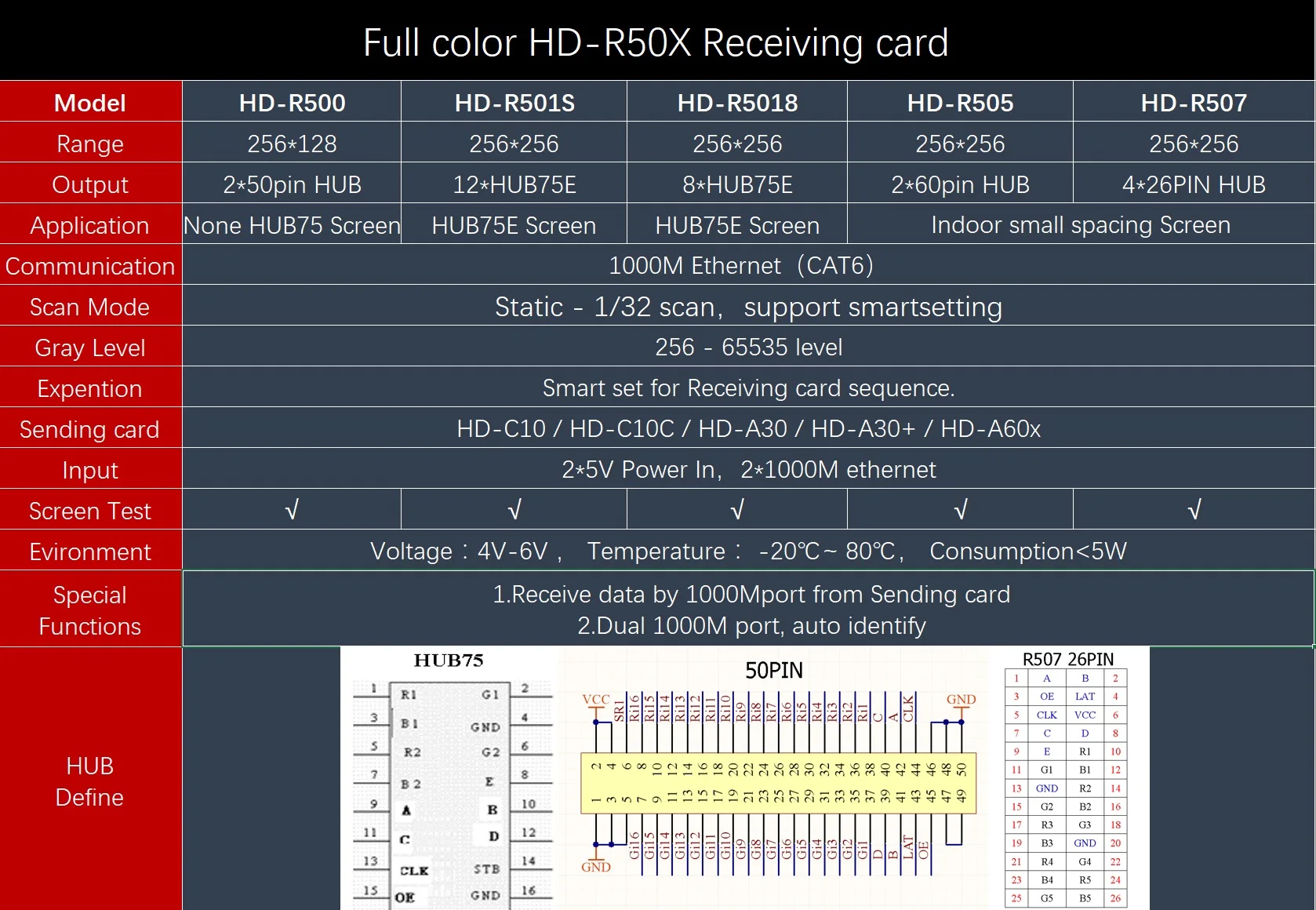Click the LAT cell in the R507 table

(x=1085, y=697)
